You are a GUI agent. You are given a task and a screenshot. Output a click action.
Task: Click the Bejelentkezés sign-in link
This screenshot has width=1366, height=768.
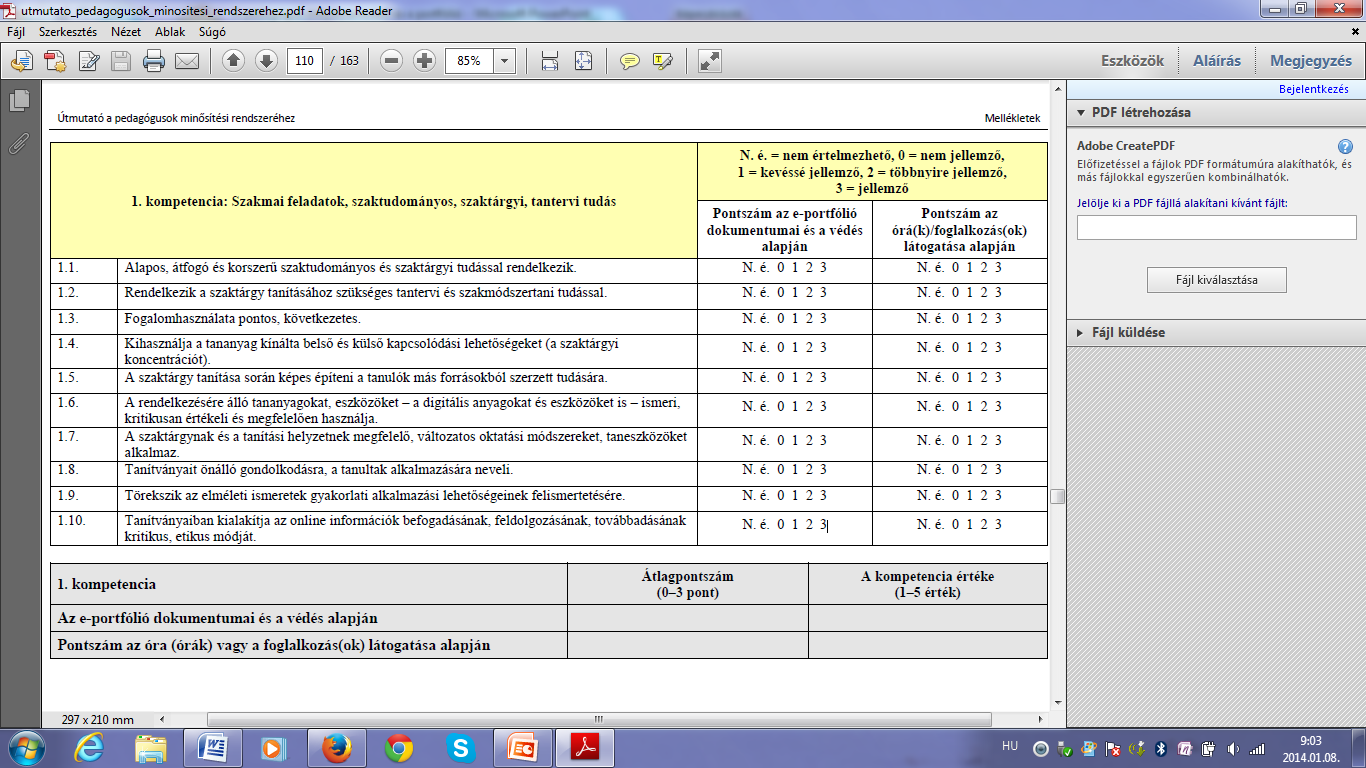click(x=1313, y=89)
